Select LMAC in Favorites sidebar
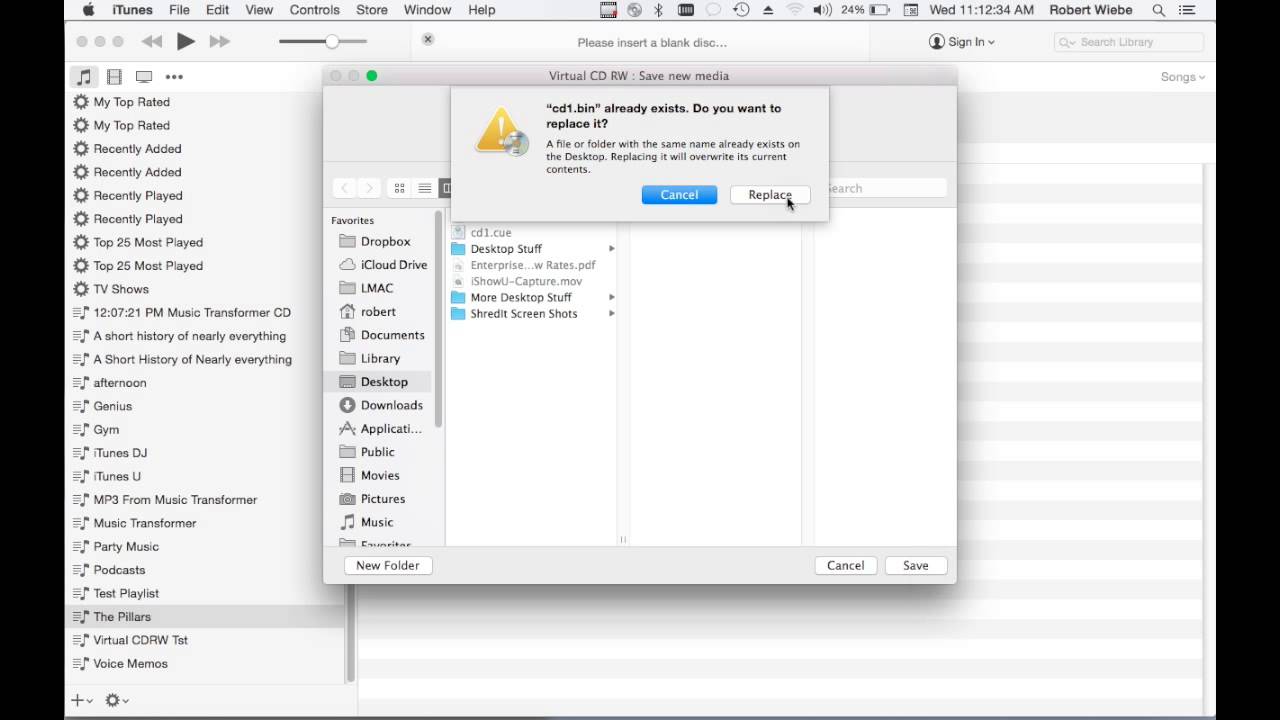The height and width of the screenshot is (720, 1280). (377, 288)
